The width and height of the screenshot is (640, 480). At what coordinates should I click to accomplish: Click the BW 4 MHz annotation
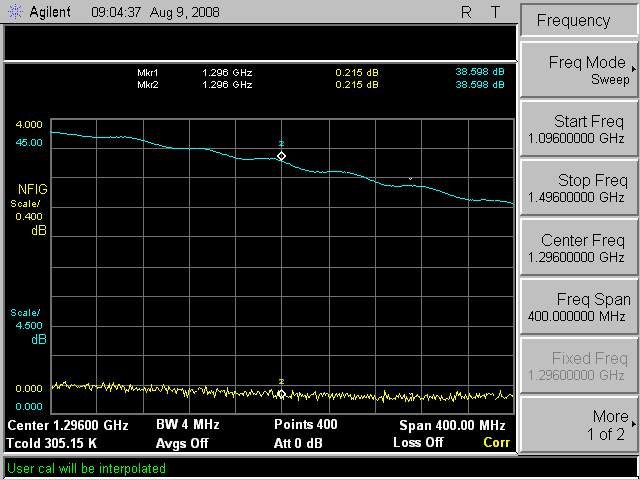(x=188, y=424)
